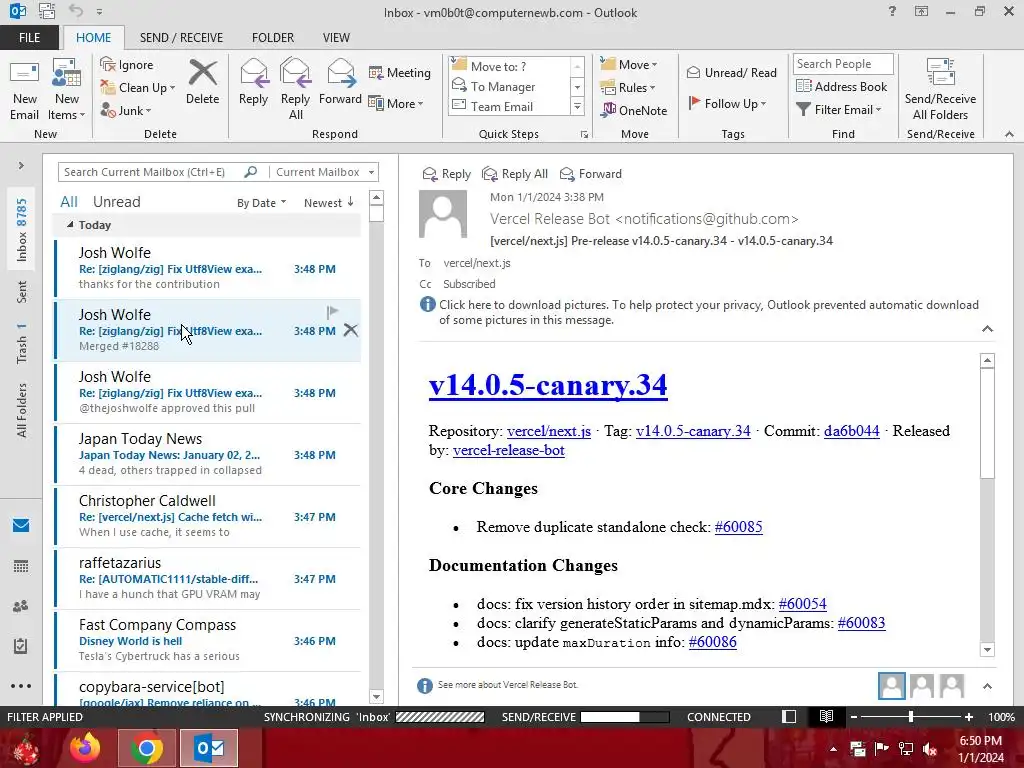Click Send/Receive All Folders
Image resolution: width=1024 pixels, height=768 pixels.
click(940, 90)
